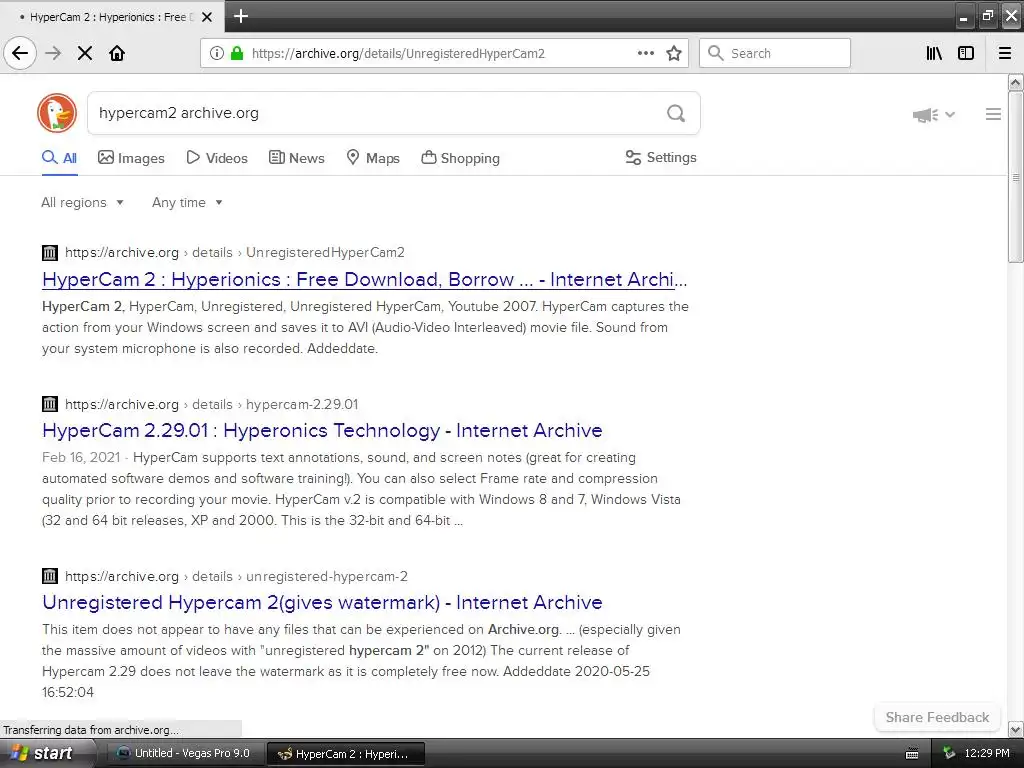Open DuckDuckGo megaphone dropdown

[934, 115]
